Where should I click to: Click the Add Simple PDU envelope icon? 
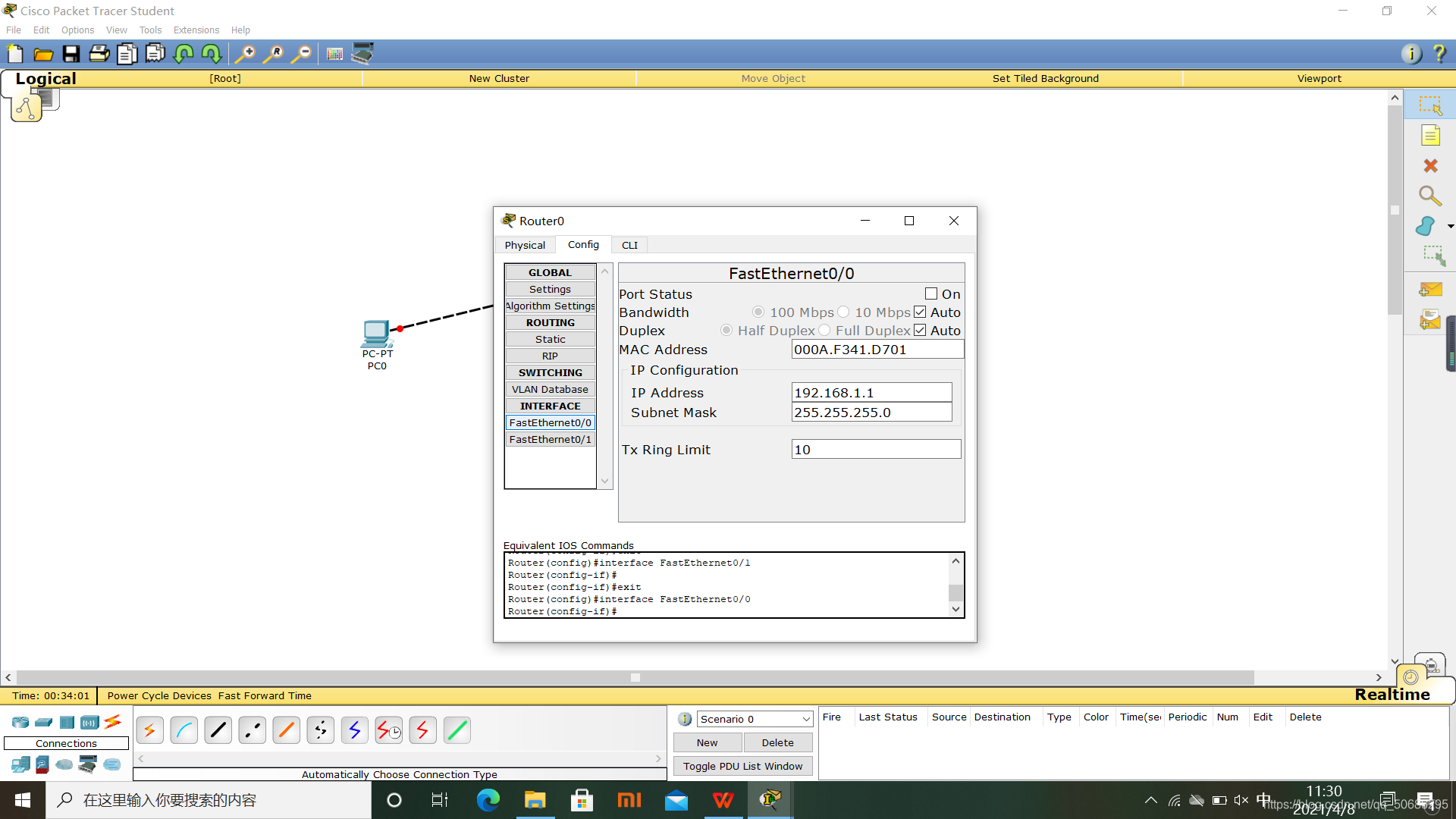coord(1430,290)
